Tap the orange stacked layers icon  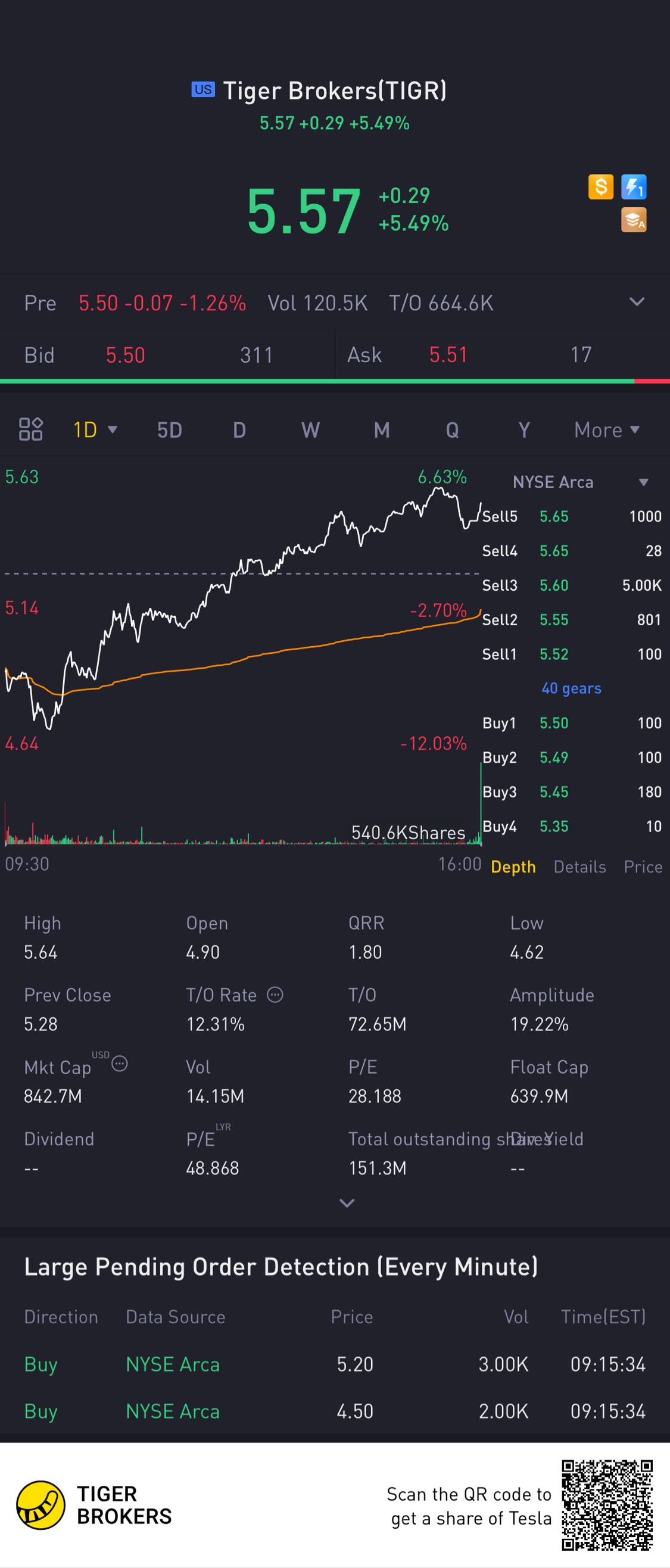(x=634, y=220)
